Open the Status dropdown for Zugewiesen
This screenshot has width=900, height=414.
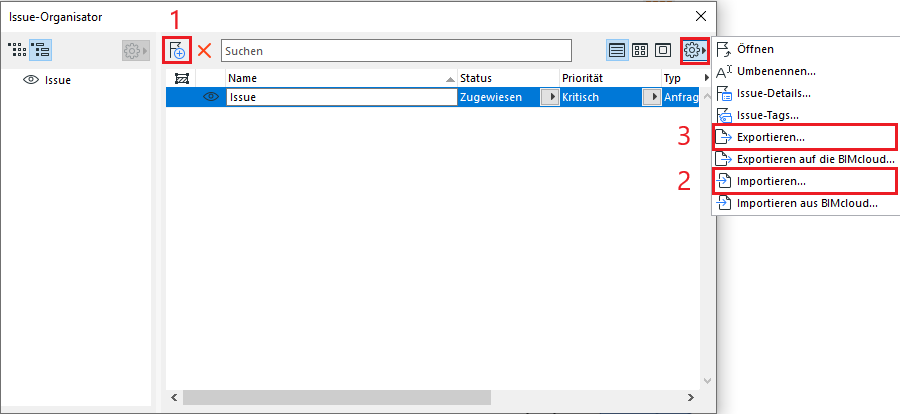[549, 97]
